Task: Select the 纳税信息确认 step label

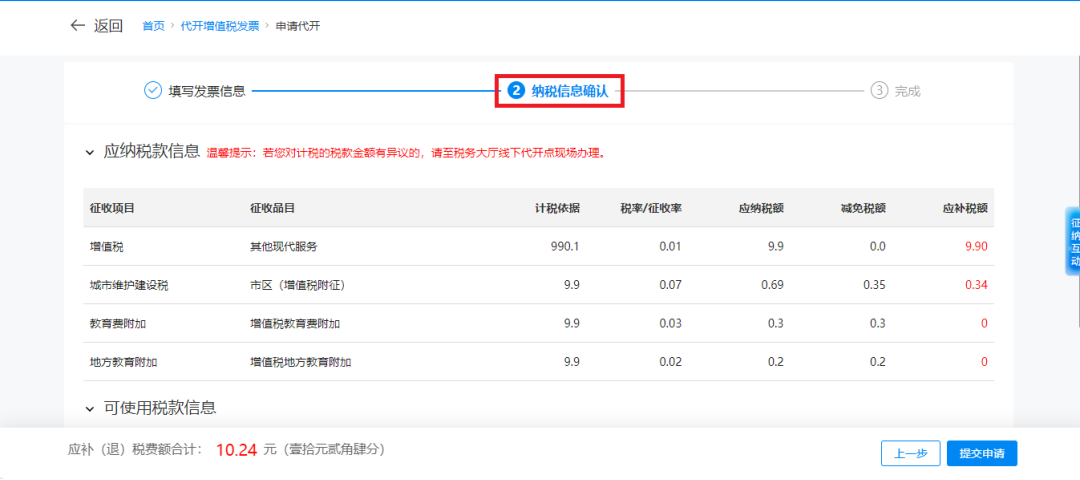Action: click(570, 91)
